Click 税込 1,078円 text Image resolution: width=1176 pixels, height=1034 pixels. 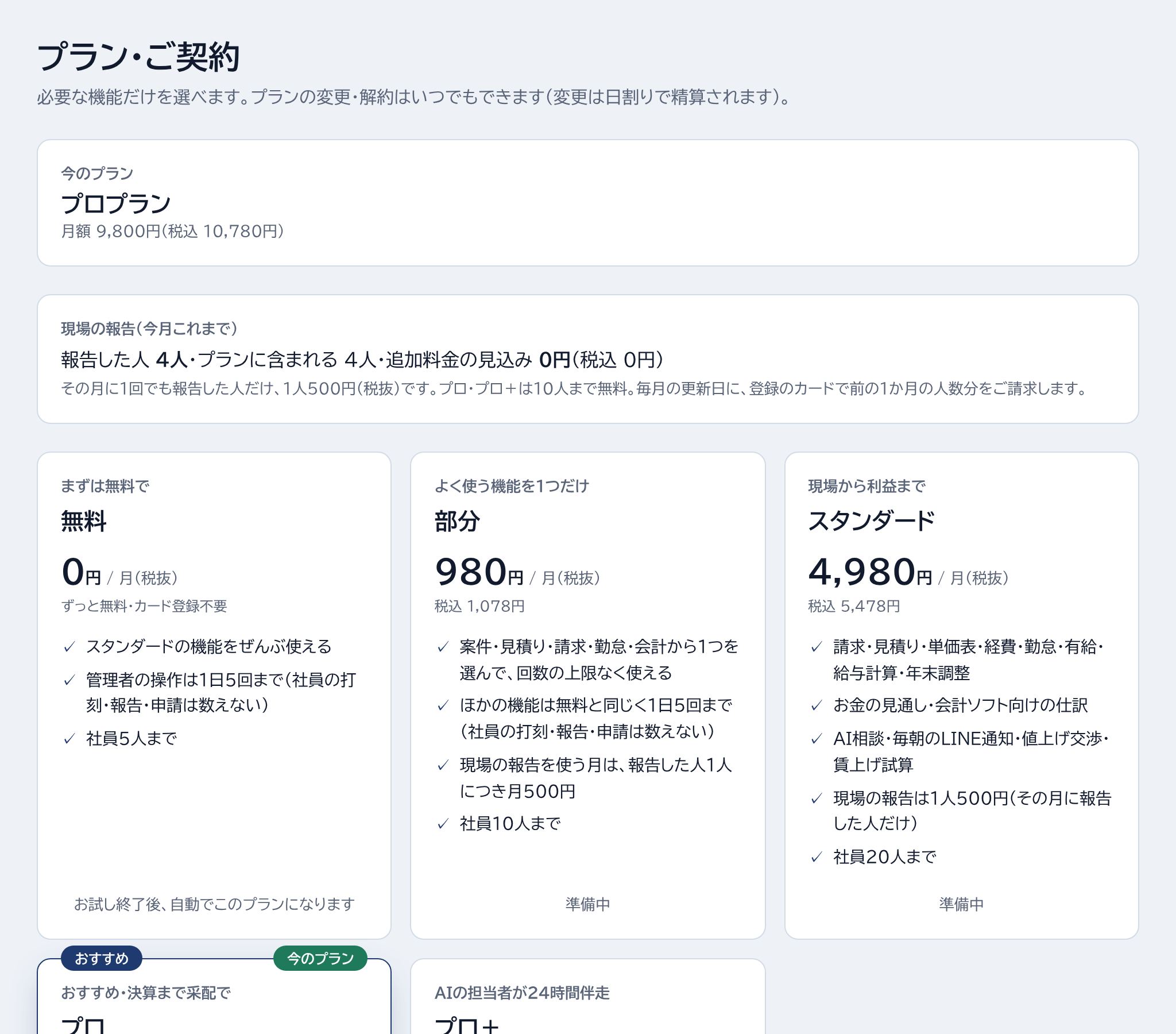[x=479, y=606]
